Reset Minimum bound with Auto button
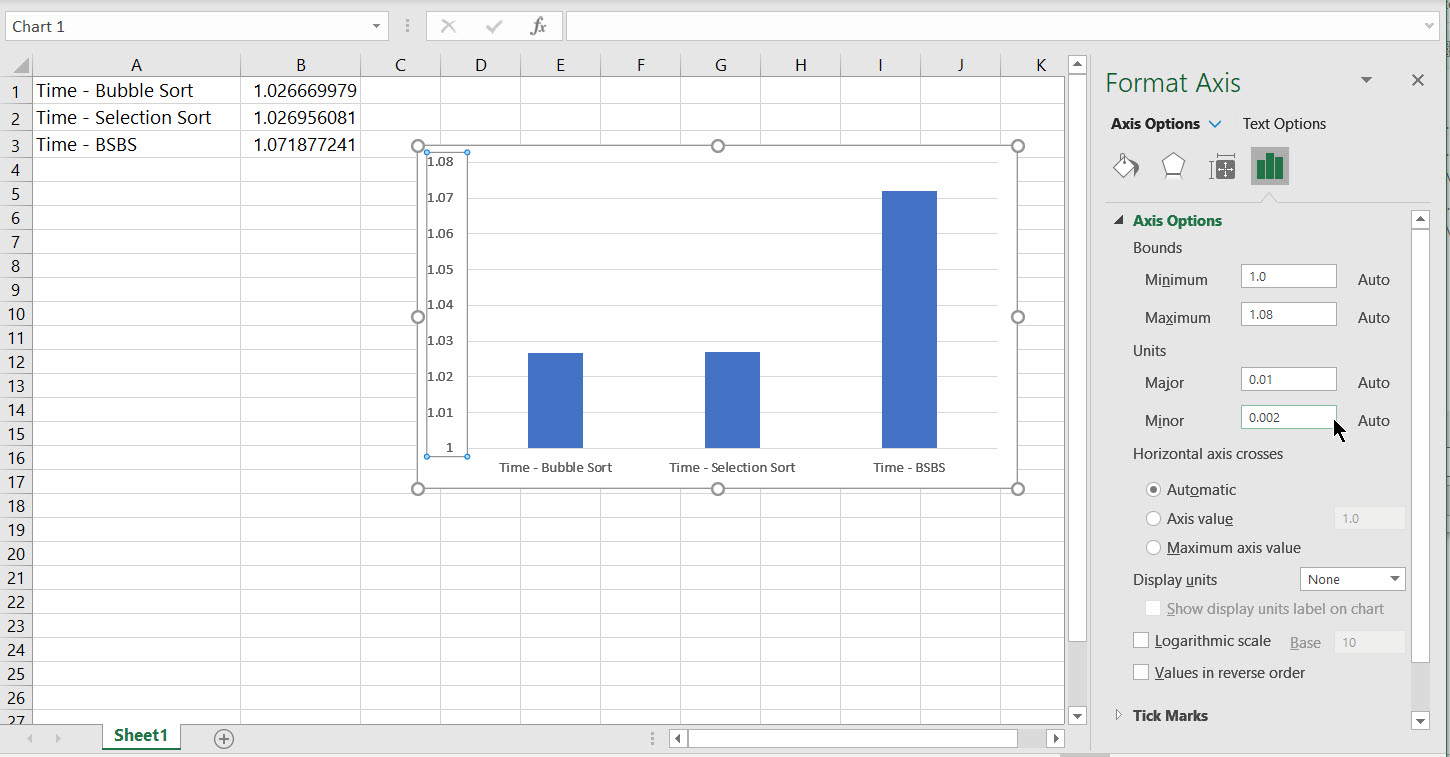The width and height of the screenshot is (1450, 757). click(1374, 280)
